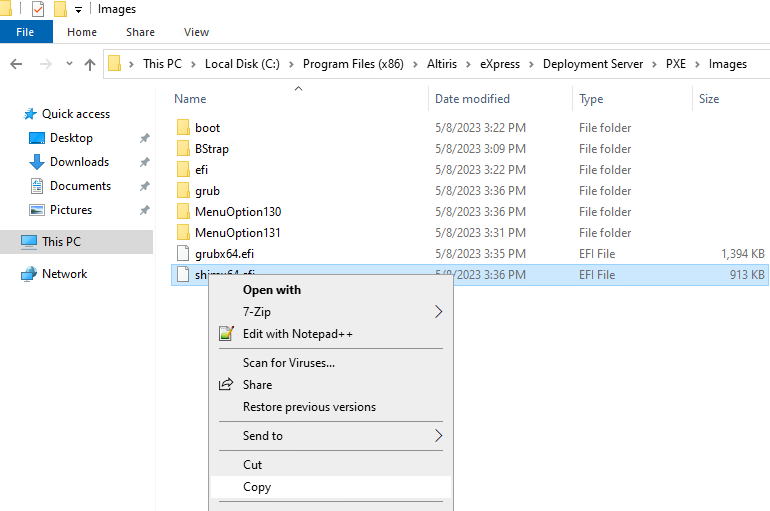Expand the Send to submenu arrow
The image size is (770, 511).
[438, 436]
